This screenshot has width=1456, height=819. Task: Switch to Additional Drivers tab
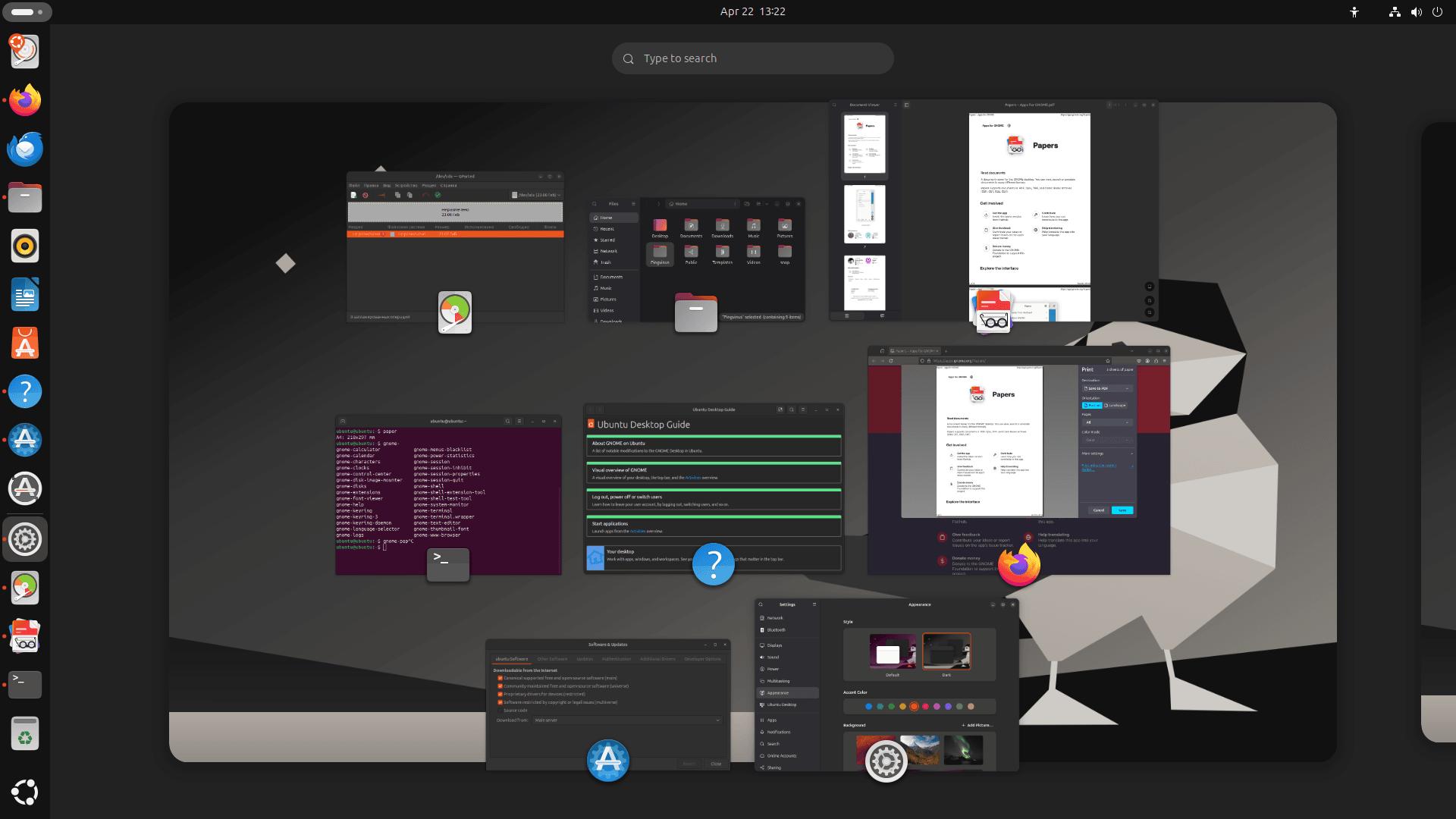pyautogui.click(x=657, y=659)
